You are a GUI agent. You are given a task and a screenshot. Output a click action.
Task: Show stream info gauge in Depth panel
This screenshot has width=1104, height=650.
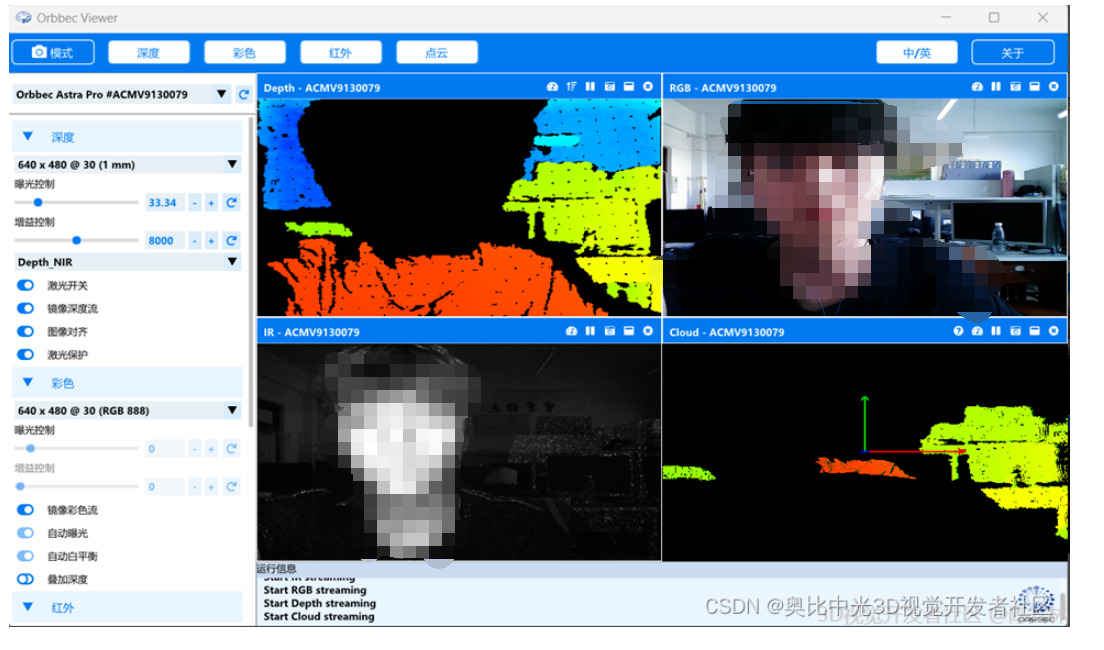click(552, 87)
